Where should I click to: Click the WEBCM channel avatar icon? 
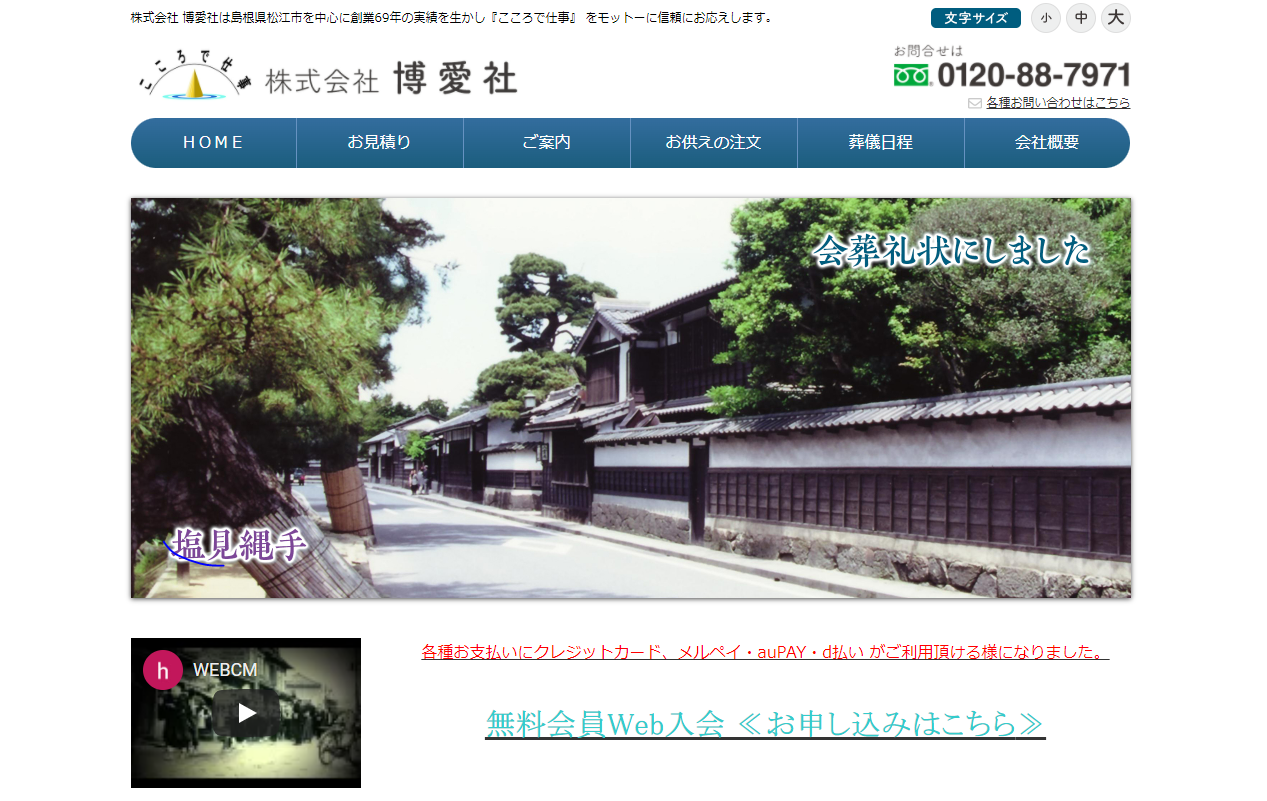163,670
